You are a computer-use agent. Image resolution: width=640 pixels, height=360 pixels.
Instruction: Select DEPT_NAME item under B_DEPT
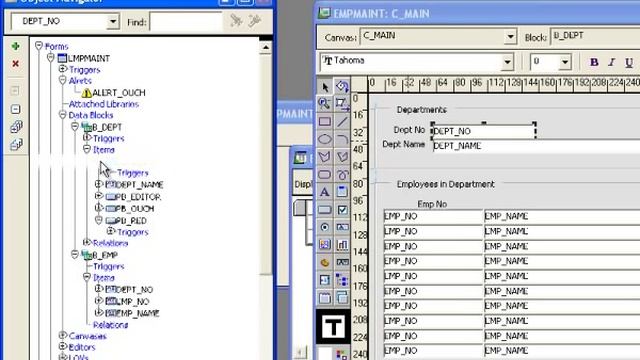(140, 184)
